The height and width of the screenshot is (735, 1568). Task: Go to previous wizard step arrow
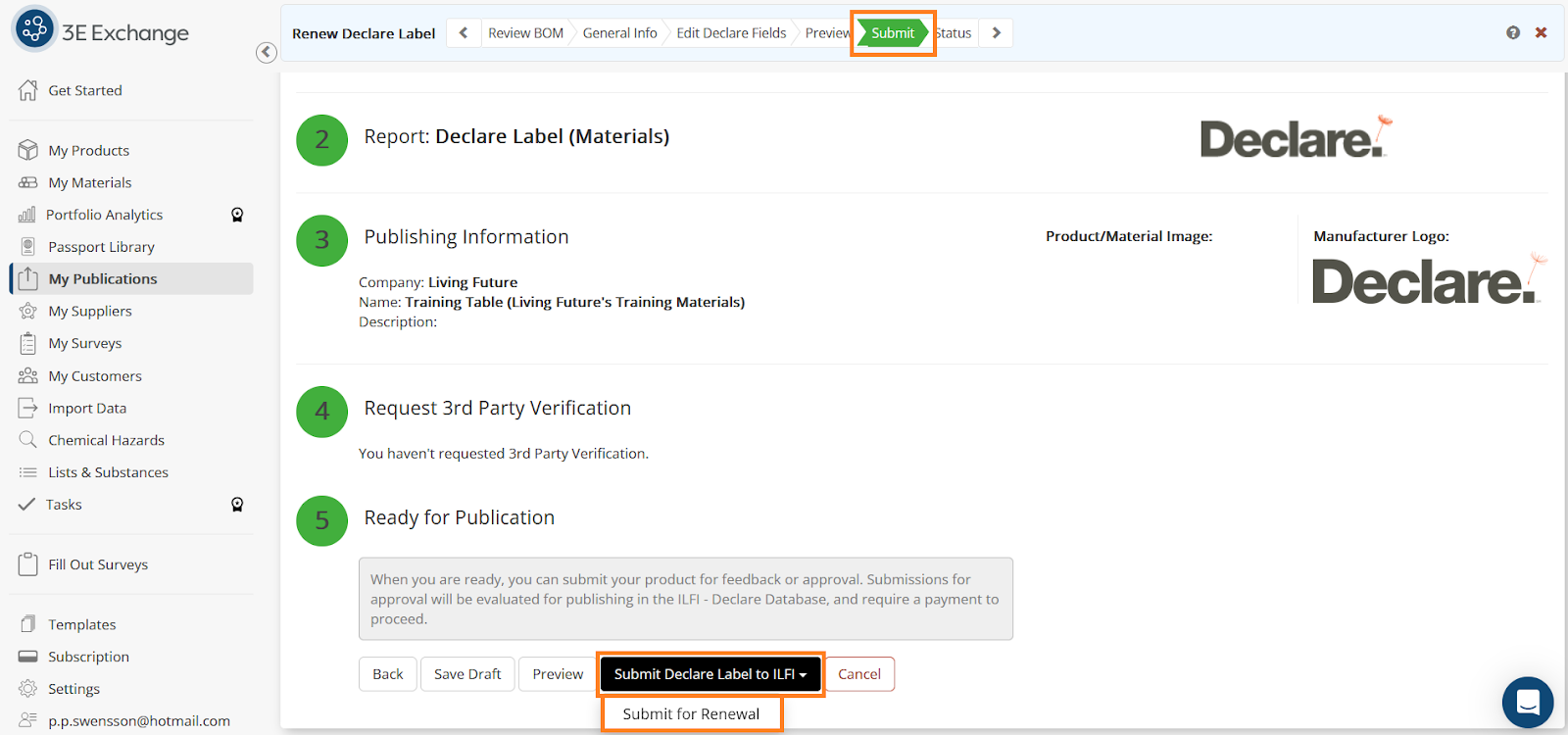(x=464, y=32)
